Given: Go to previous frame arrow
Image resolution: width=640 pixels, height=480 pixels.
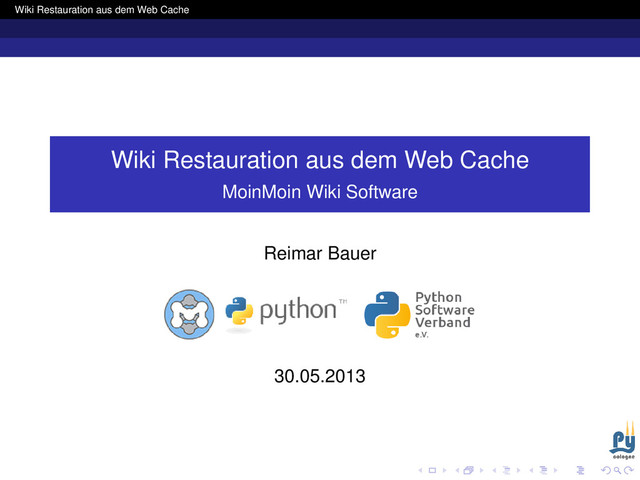Looking at the screenshot, I should pos(458,470).
